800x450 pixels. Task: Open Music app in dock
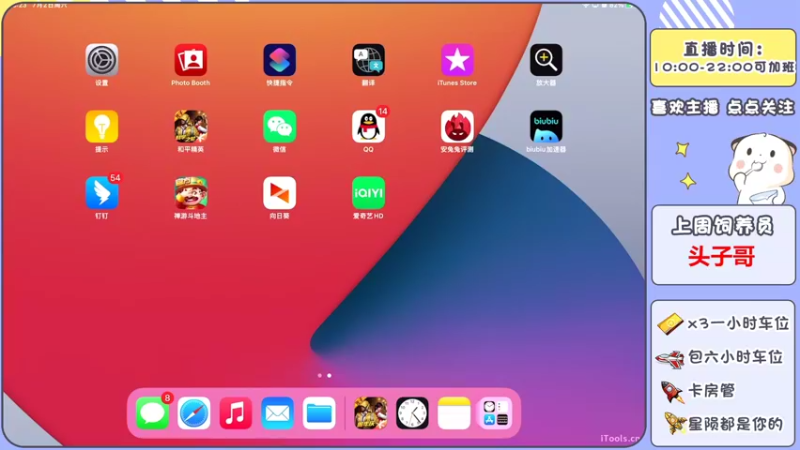click(235, 413)
